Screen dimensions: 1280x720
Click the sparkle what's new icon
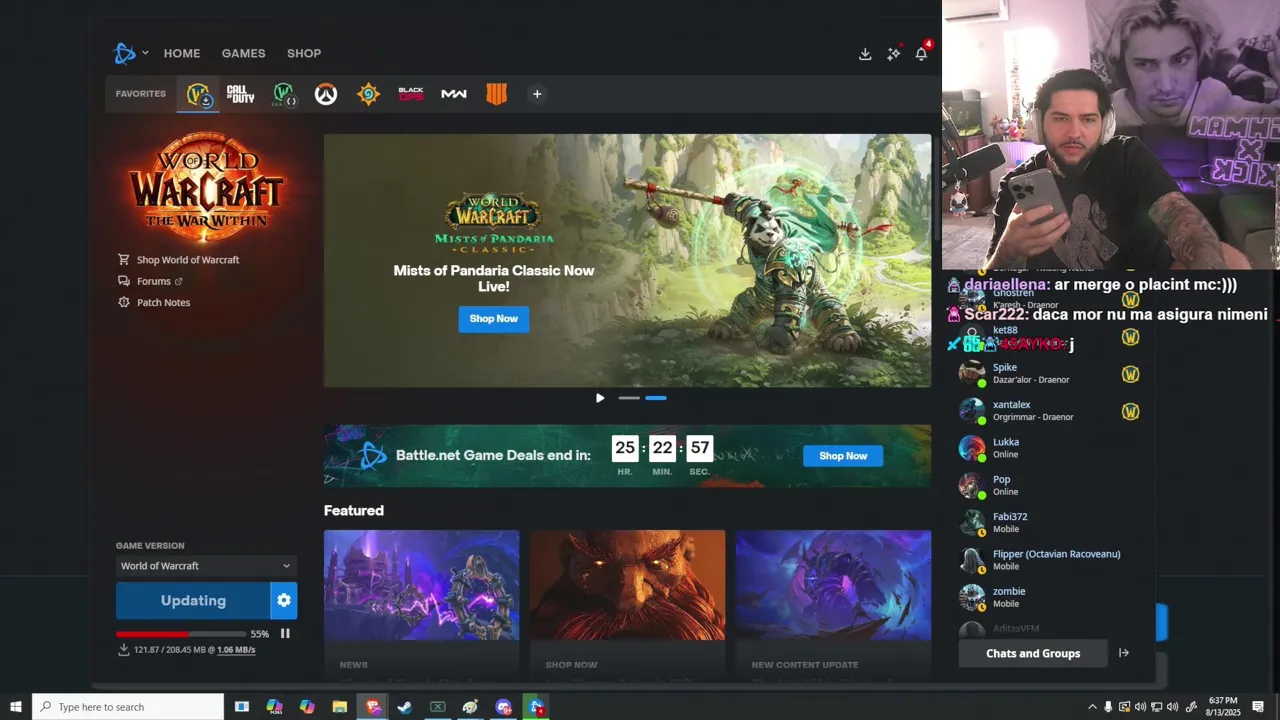coord(893,54)
